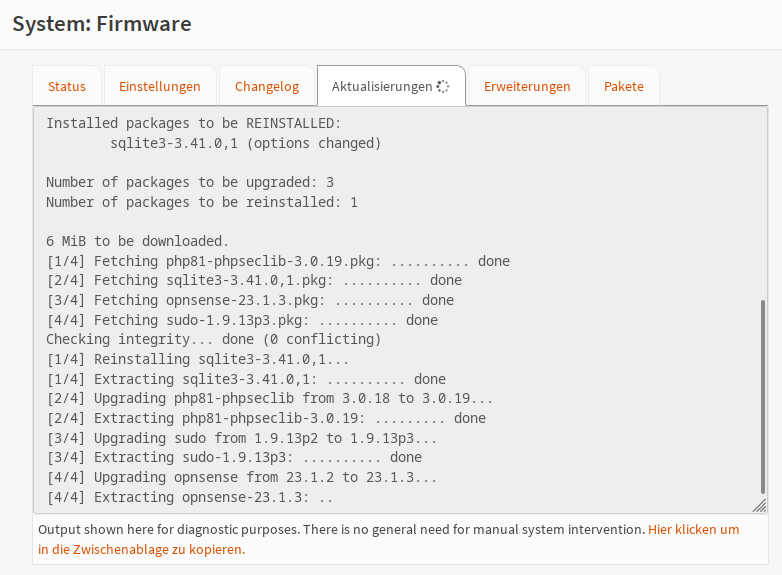Viewport: 782px width, 575px height.
Task: Click the '6 MiB to be downloaded.' line
Action: [137, 241]
